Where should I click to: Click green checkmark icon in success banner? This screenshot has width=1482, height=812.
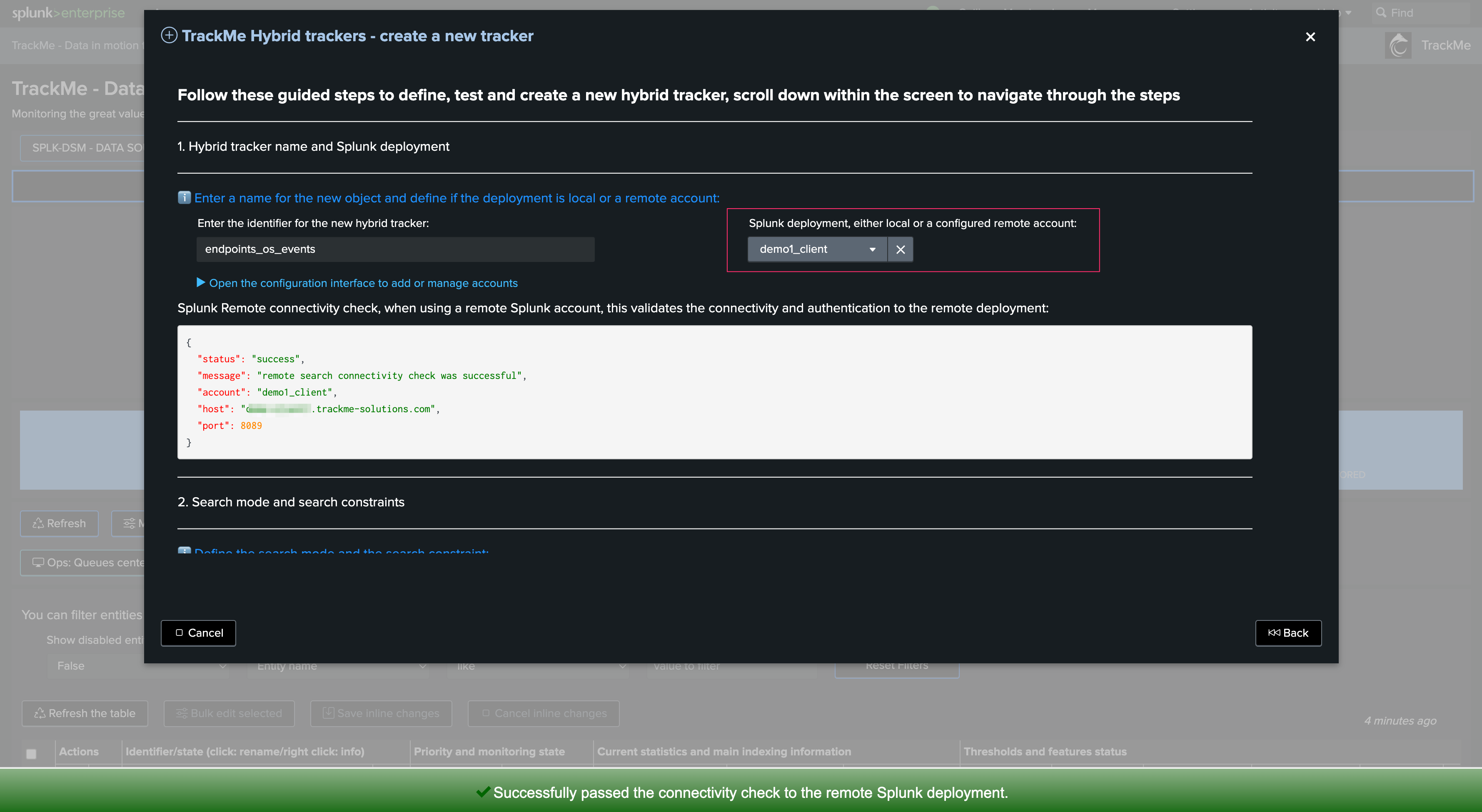pyautogui.click(x=483, y=792)
